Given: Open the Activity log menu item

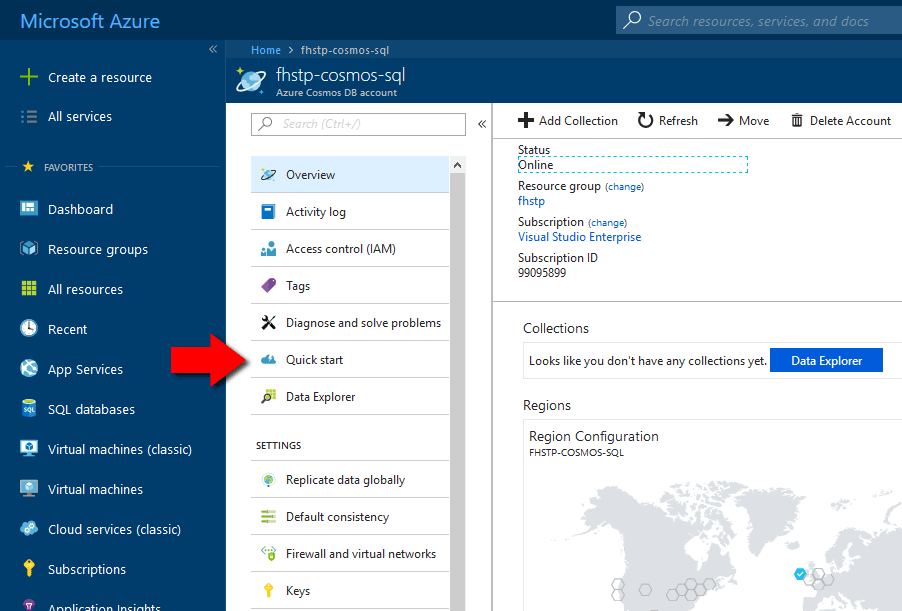Looking at the screenshot, I should pos(350,212).
